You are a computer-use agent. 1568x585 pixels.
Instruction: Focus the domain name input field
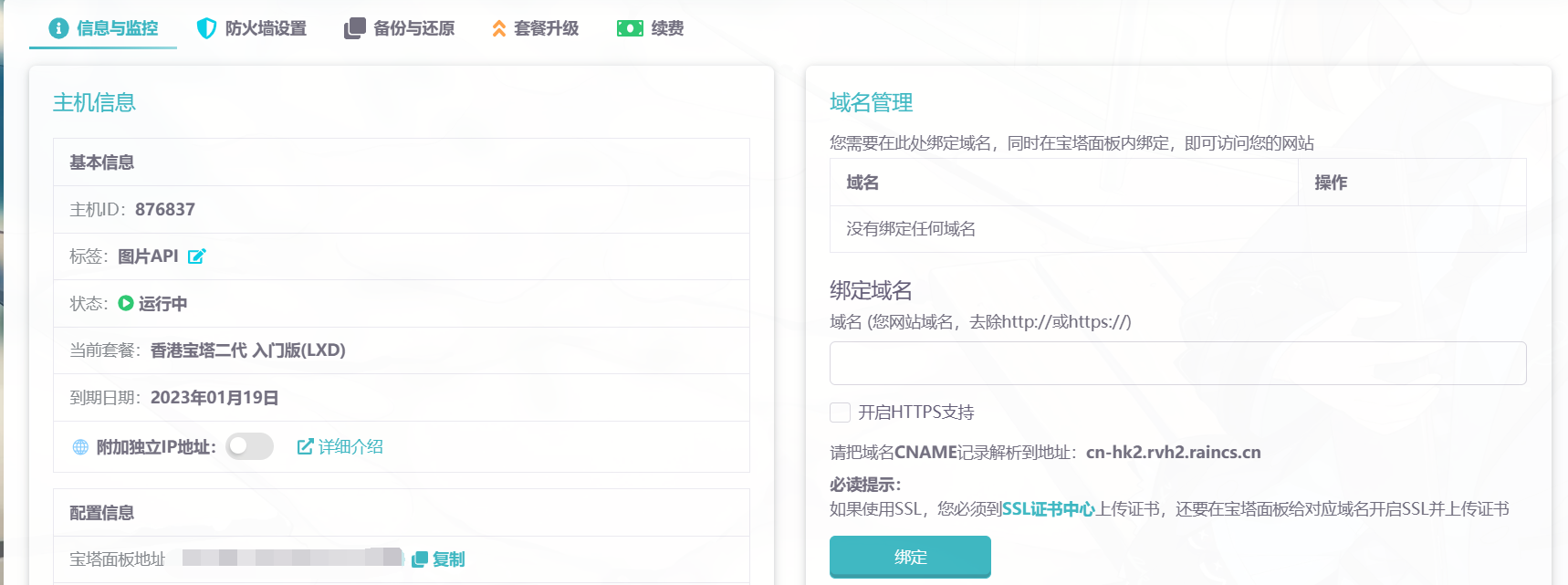point(1177,363)
